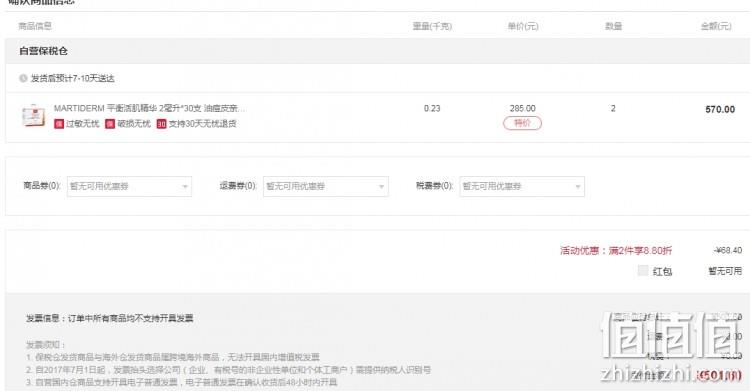750x391 pixels.
Task: Click the 单价(元) column header
Action: pyautogui.click(x=523, y=26)
